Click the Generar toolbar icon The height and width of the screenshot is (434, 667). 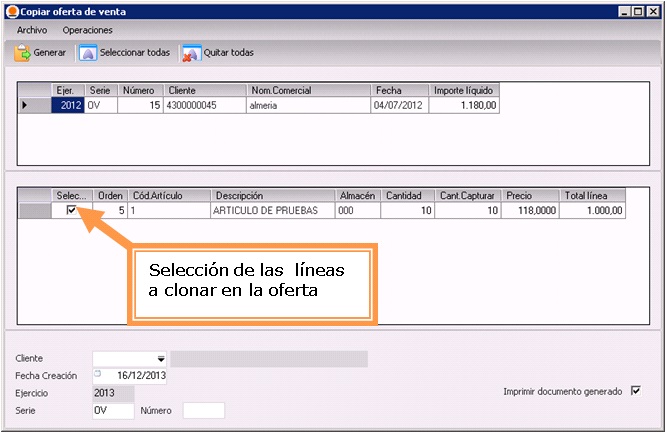click(22, 53)
